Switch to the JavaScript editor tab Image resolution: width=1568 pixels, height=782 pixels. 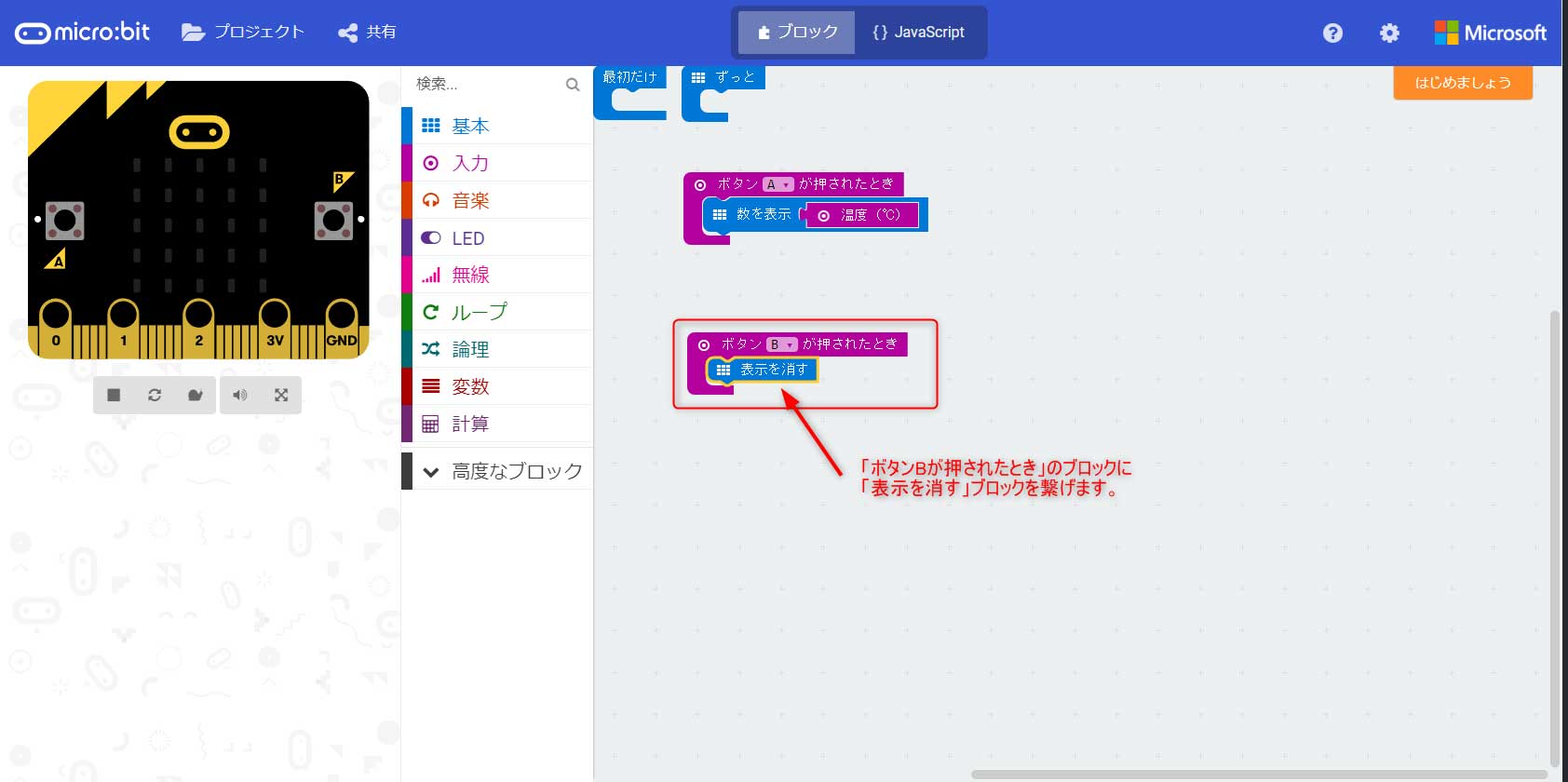[918, 33]
